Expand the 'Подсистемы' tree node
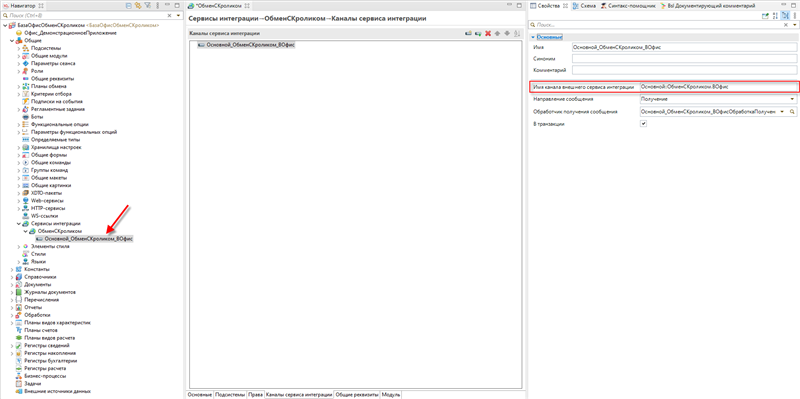Image resolution: width=800 pixels, height=399 pixels. [19, 48]
